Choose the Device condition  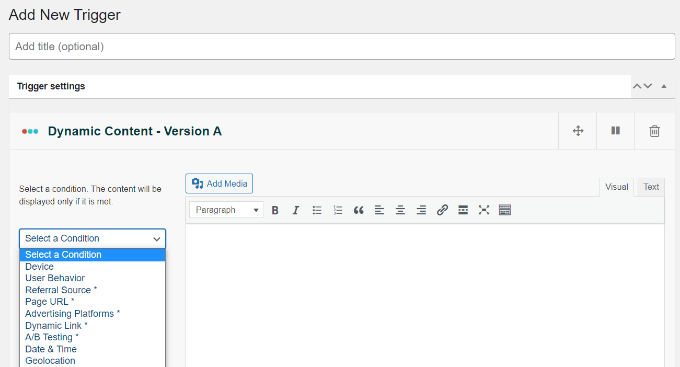pyautogui.click(x=92, y=266)
